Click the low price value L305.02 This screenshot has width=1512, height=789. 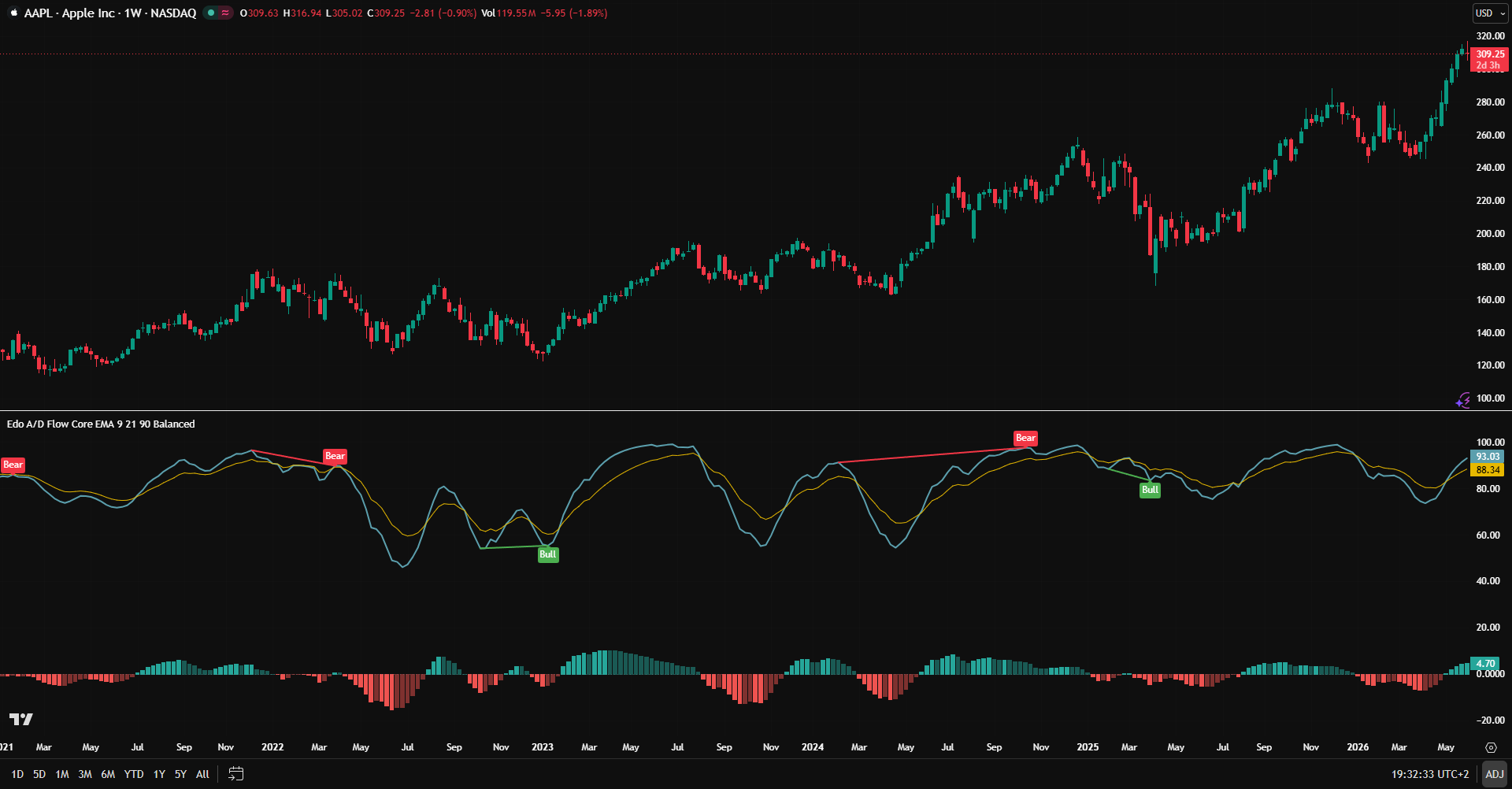[344, 13]
